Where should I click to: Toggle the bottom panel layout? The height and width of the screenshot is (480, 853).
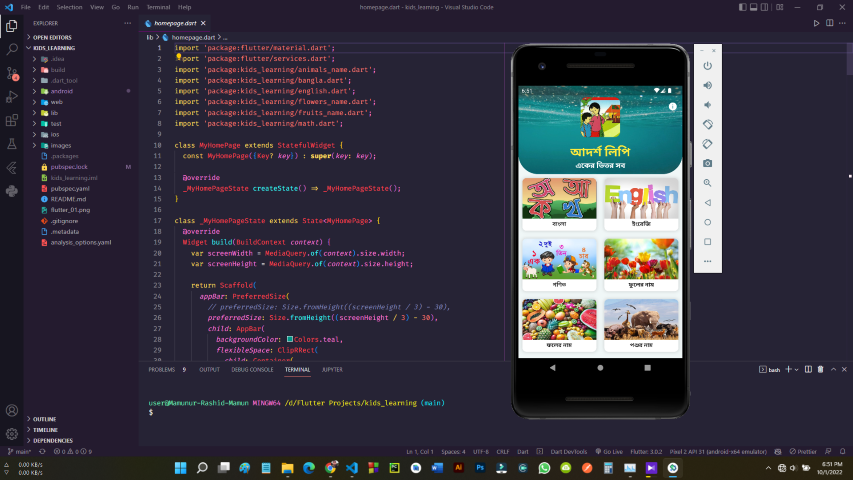point(753,7)
